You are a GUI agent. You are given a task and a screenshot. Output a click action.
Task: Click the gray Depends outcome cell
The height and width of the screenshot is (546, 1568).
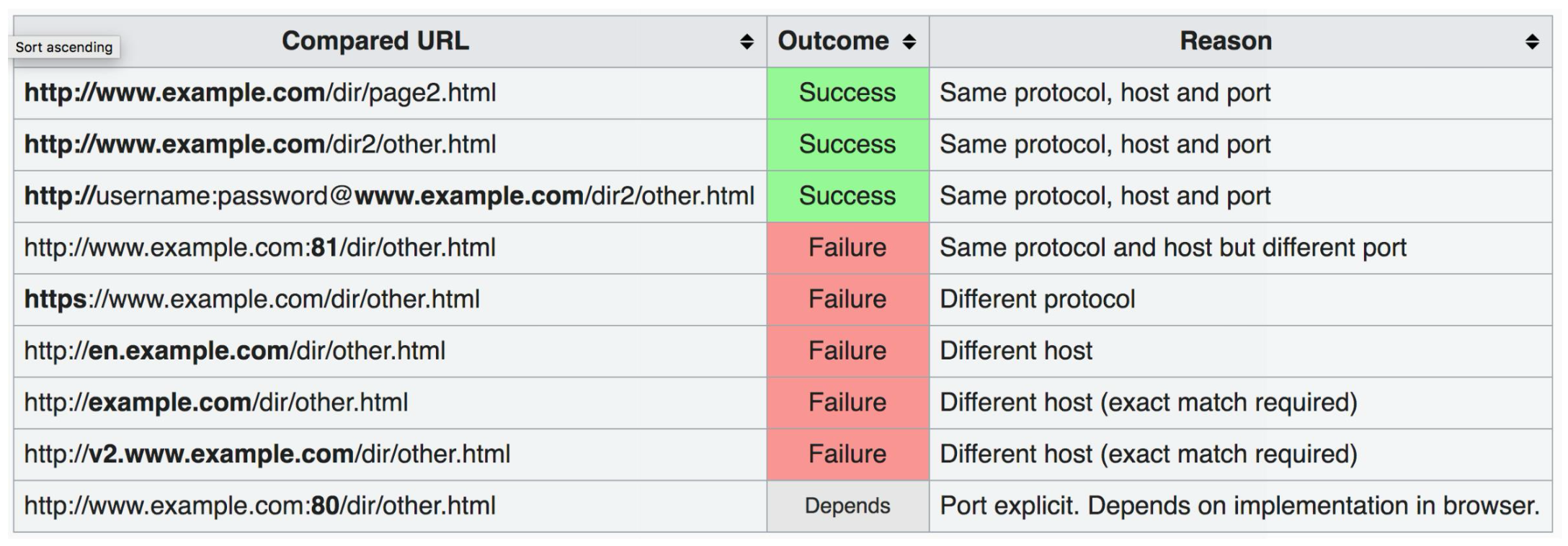[848, 506]
